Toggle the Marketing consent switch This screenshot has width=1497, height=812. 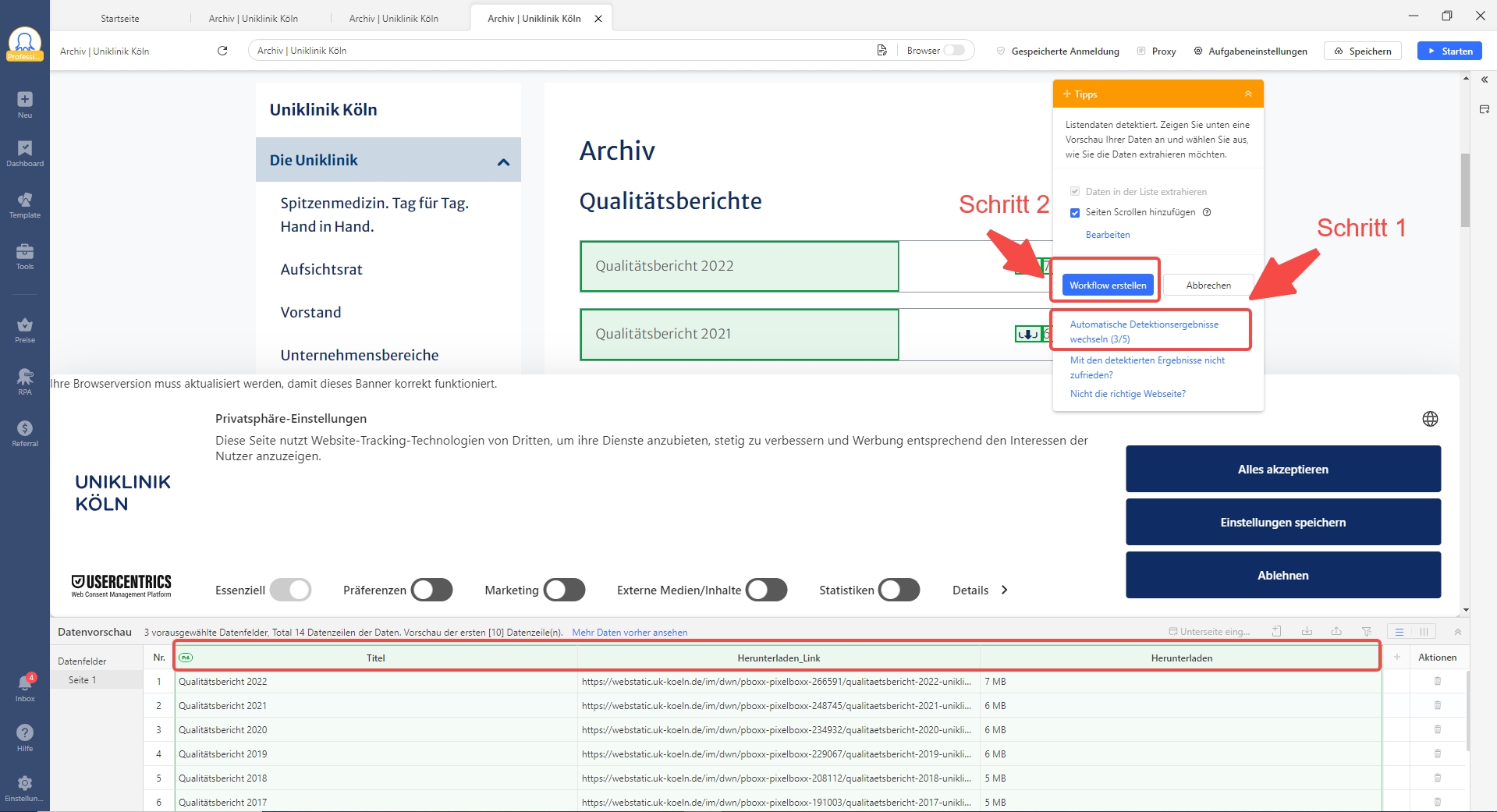point(565,590)
